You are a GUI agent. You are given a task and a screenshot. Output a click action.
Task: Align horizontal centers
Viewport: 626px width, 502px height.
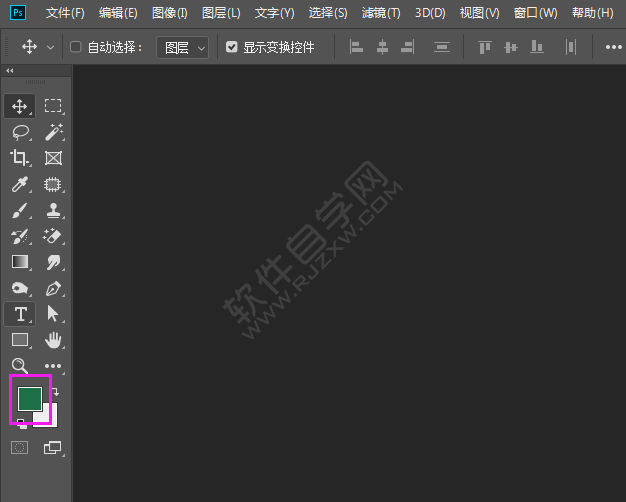tap(382, 47)
